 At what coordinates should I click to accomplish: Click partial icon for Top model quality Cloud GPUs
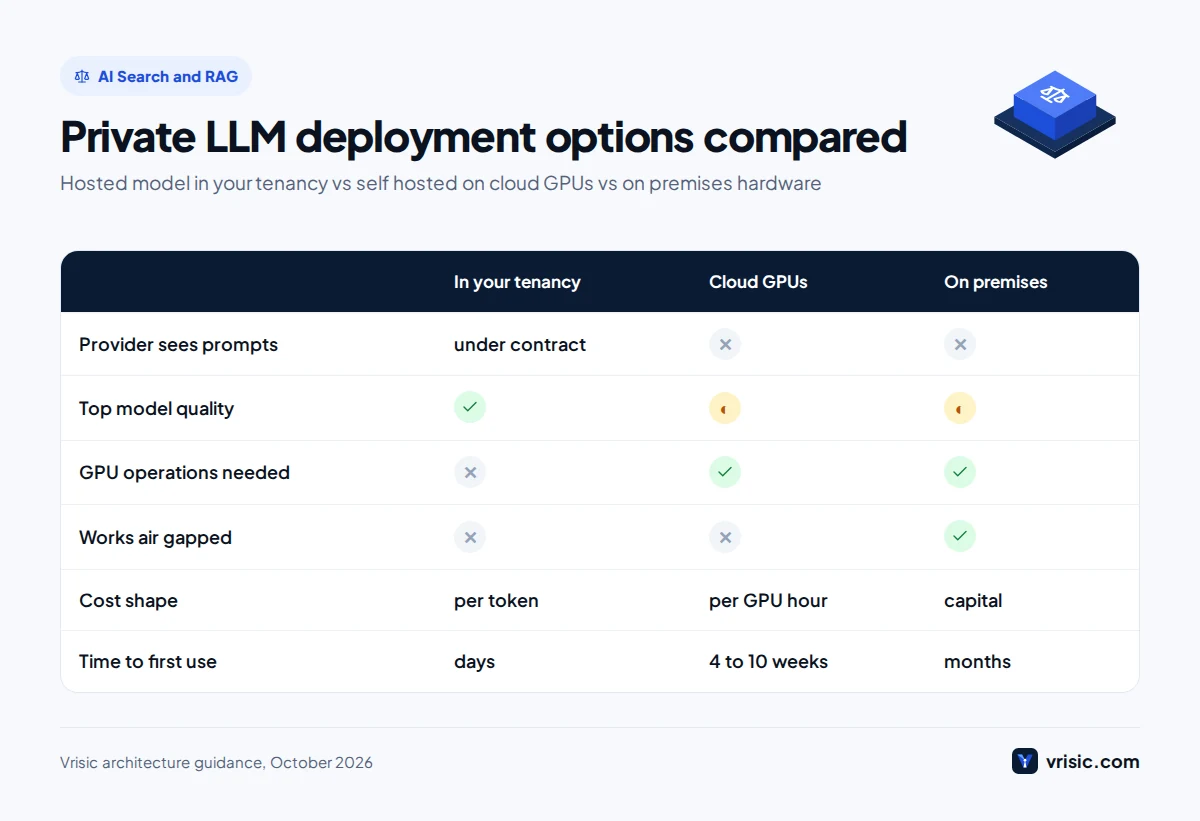coord(725,408)
